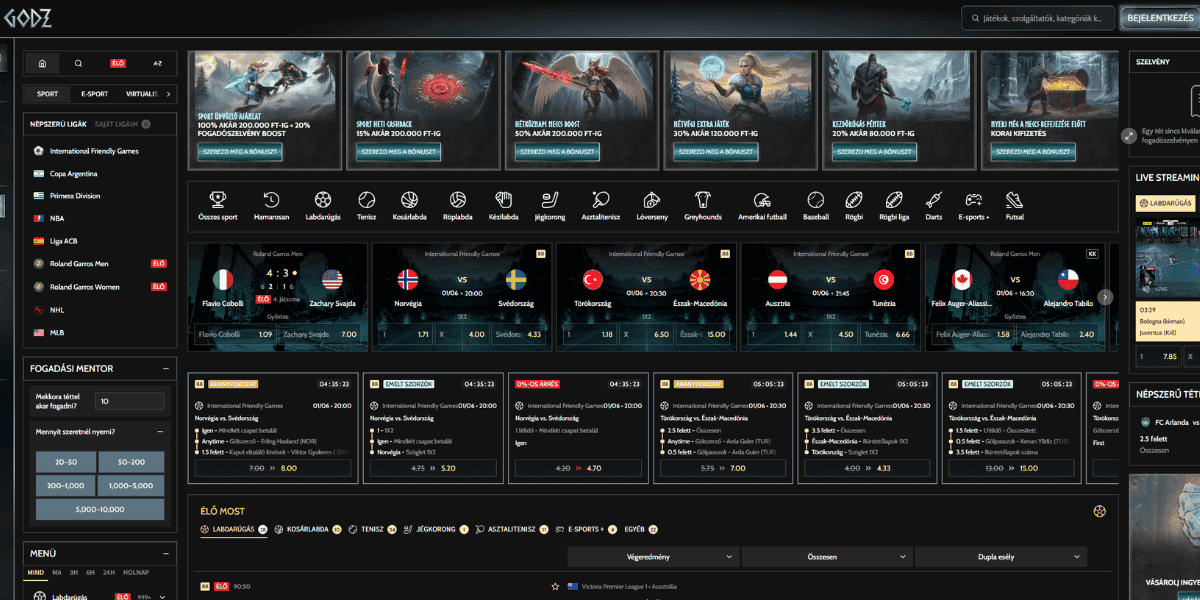The width and height of the screenshot is (1200, 600).
Task: Choose the Rögbi icon
Action: click(853, 199)
